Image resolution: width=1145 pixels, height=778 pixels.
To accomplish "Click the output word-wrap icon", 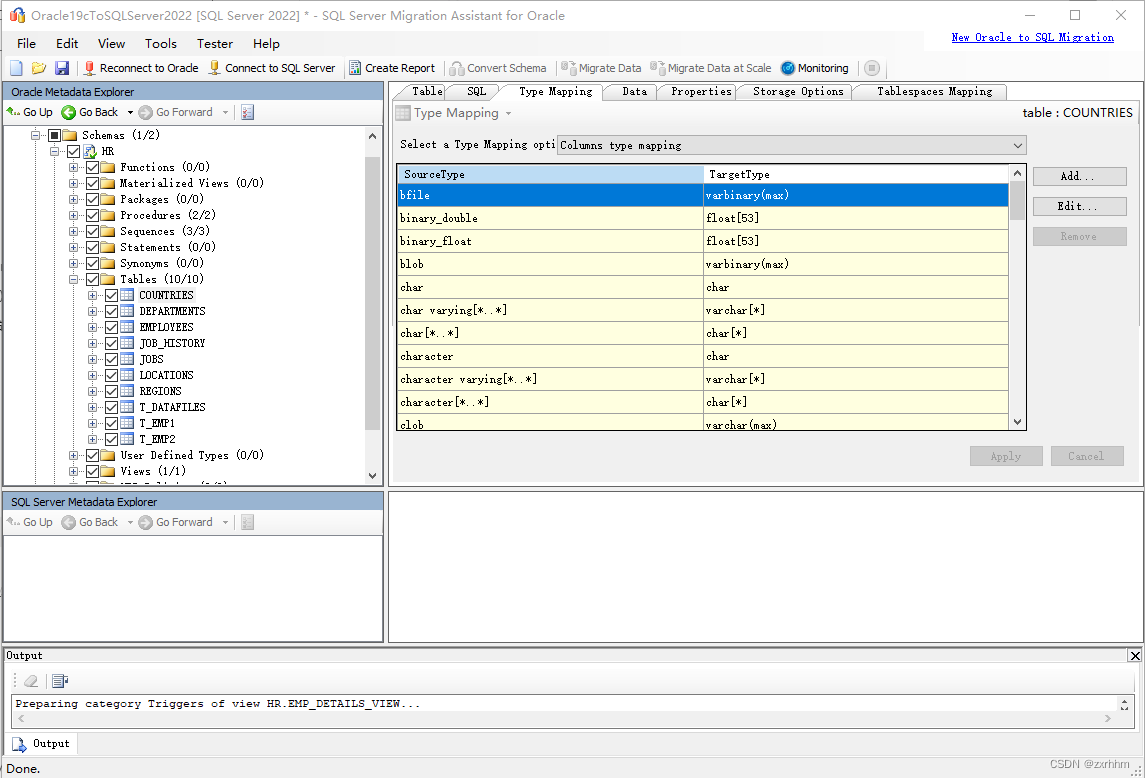I will point(60,681).
